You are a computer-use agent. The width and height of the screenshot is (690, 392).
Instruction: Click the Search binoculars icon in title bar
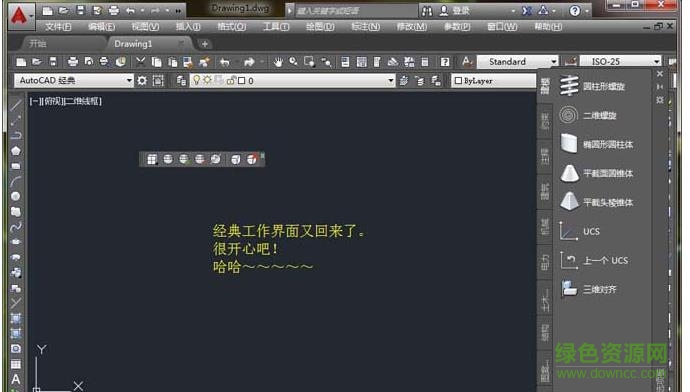click(x=426, y=11)
